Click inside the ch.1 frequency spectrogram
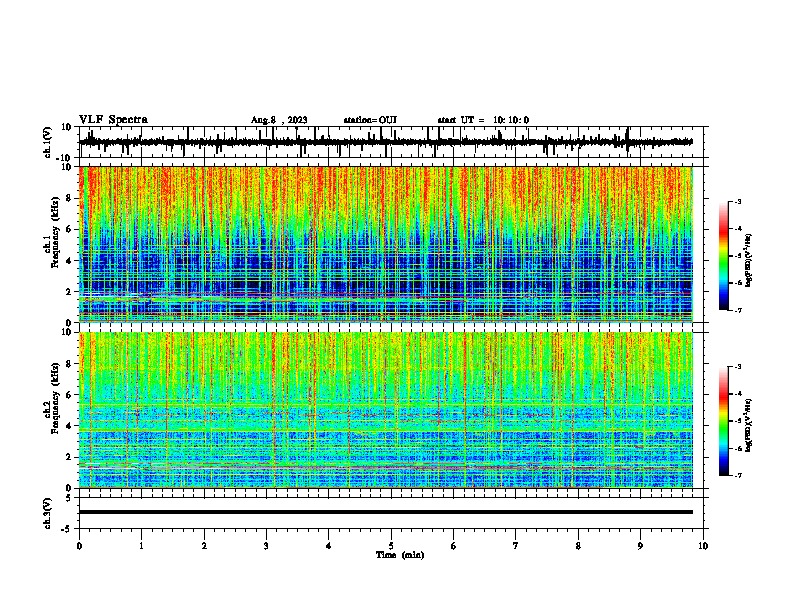Screen dimensions: 792x612 tap(386, 244)
